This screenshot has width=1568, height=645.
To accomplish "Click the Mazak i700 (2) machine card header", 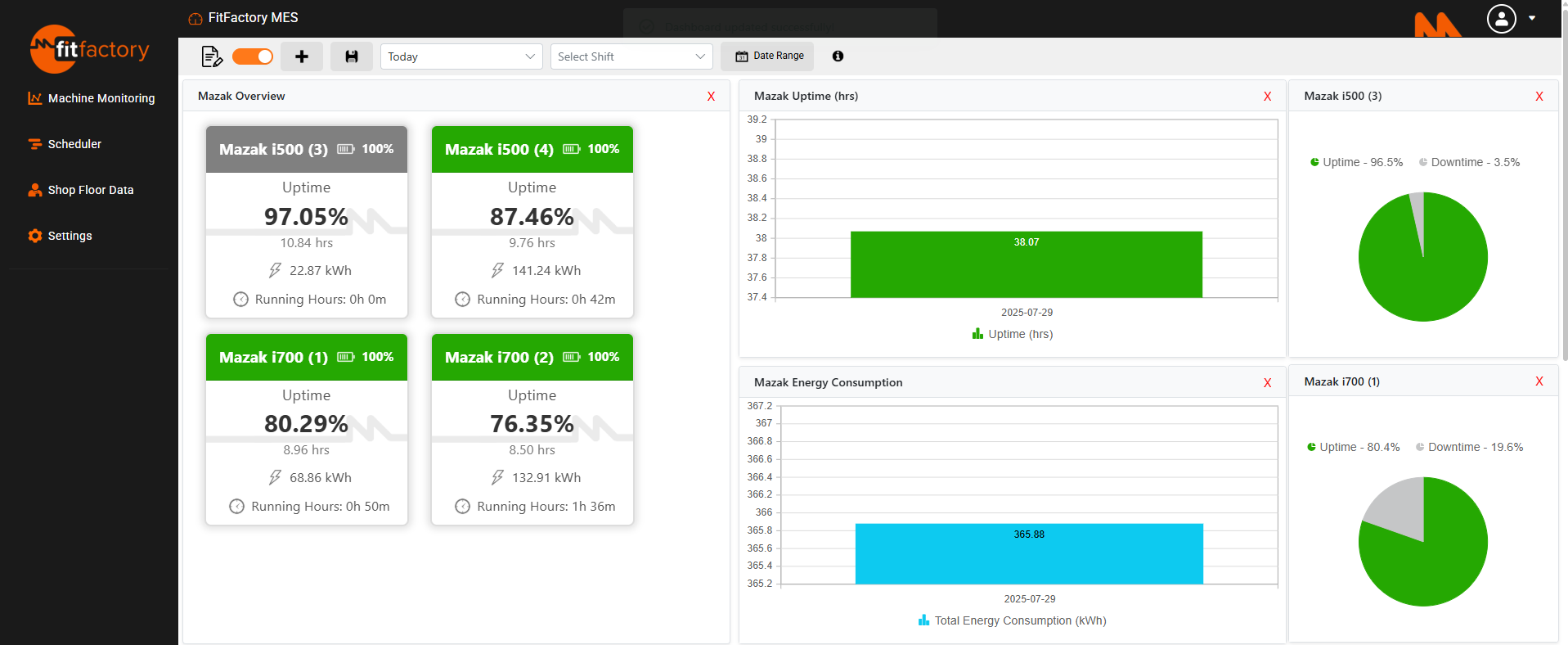I will 532,357.
